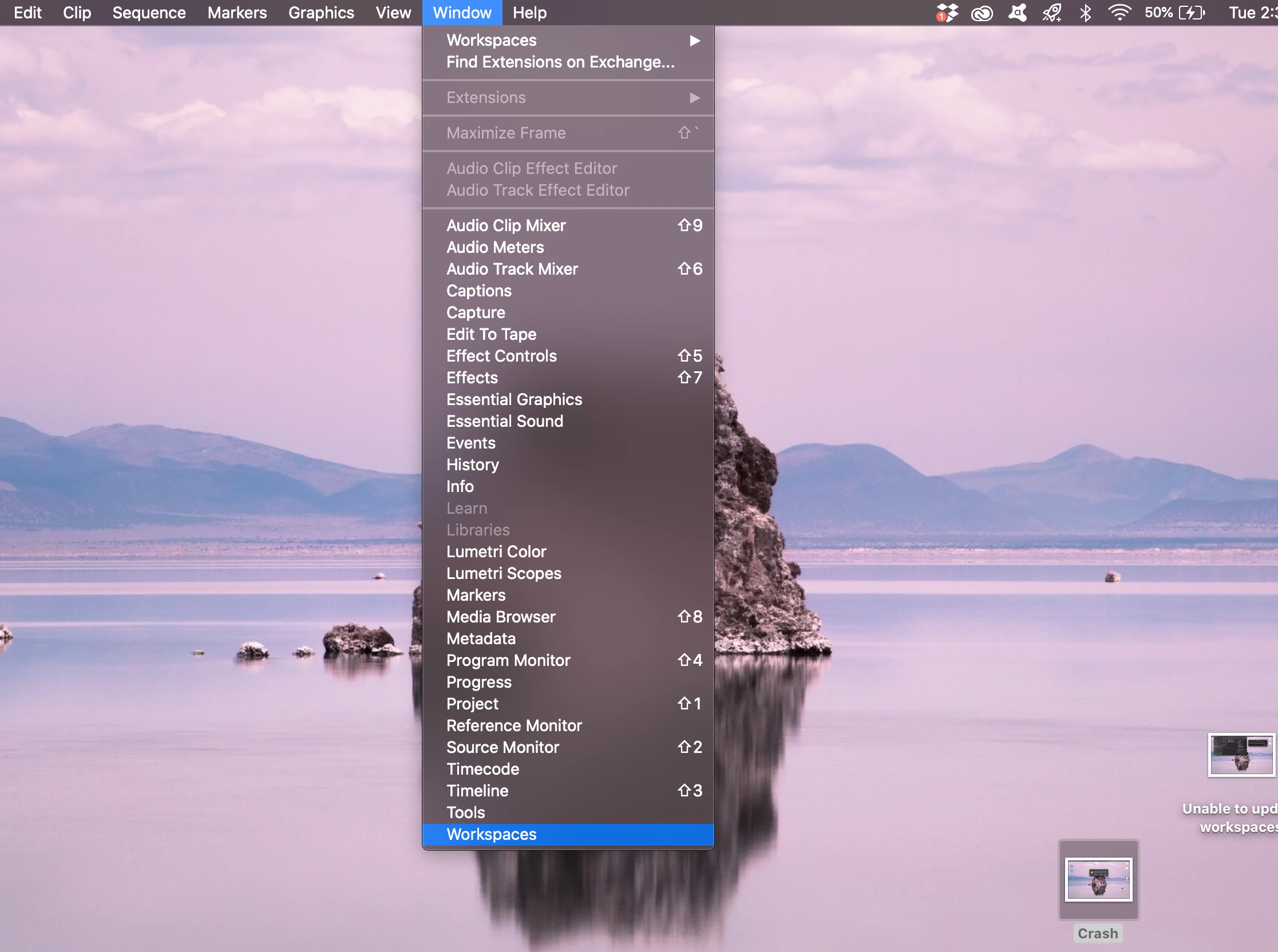Expand the top Workspaces submenu arrow

(695, 41)
